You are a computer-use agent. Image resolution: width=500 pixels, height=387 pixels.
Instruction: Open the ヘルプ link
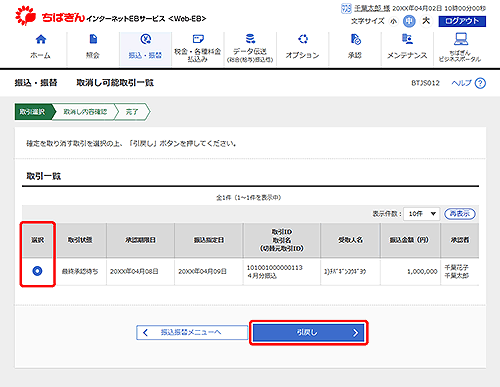click(x=461, y=83)
